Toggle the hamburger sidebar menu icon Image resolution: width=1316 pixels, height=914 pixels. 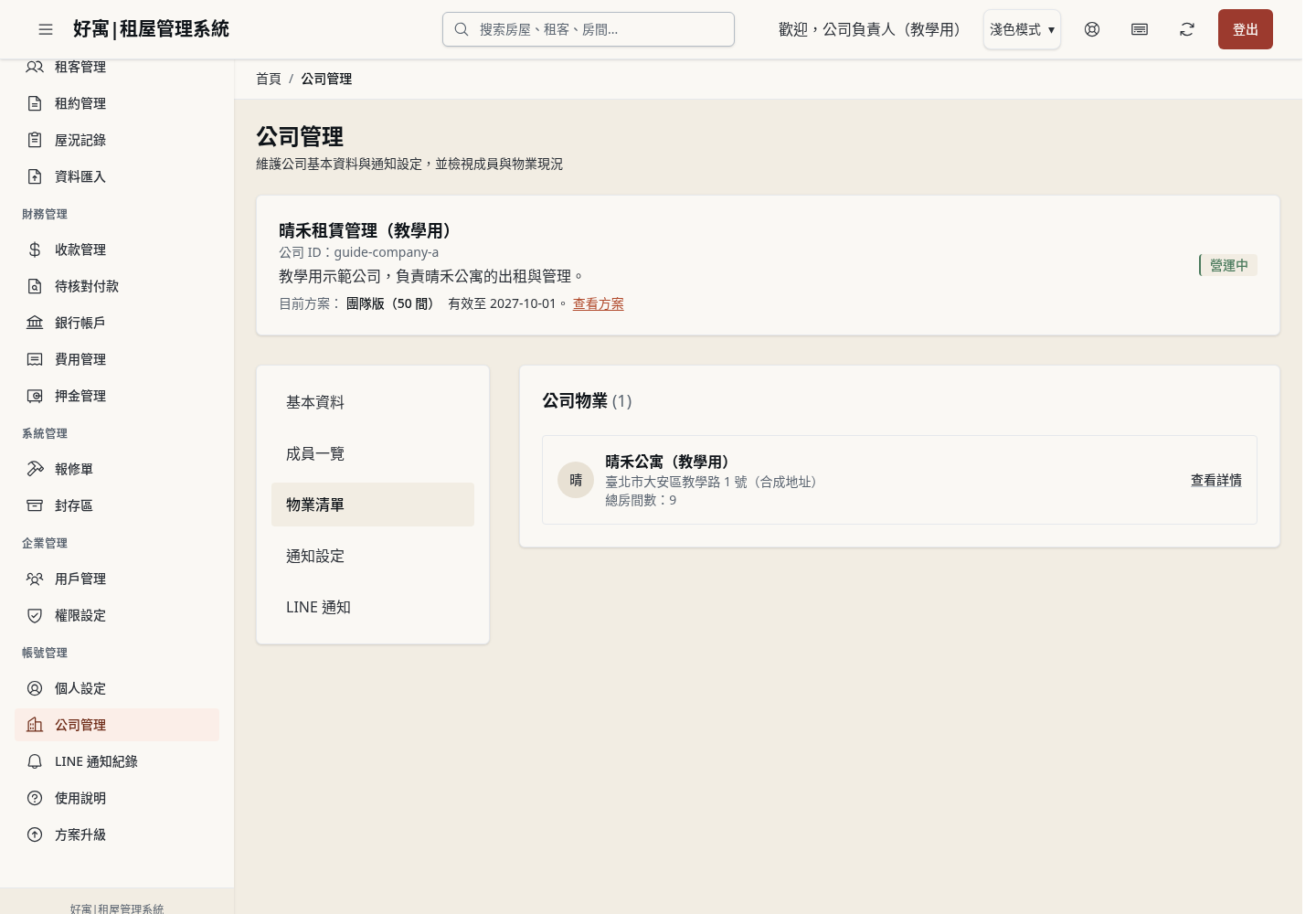pos(46,29)
